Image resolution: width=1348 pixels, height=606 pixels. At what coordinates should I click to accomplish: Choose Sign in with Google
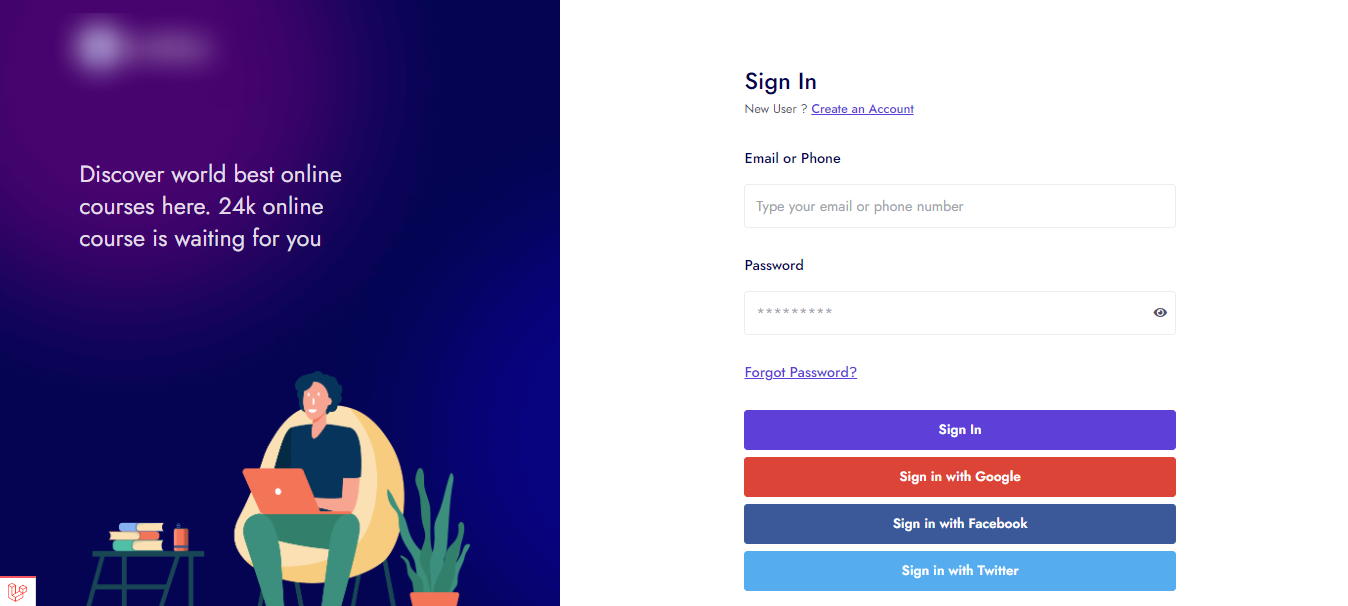coord(959,477)
